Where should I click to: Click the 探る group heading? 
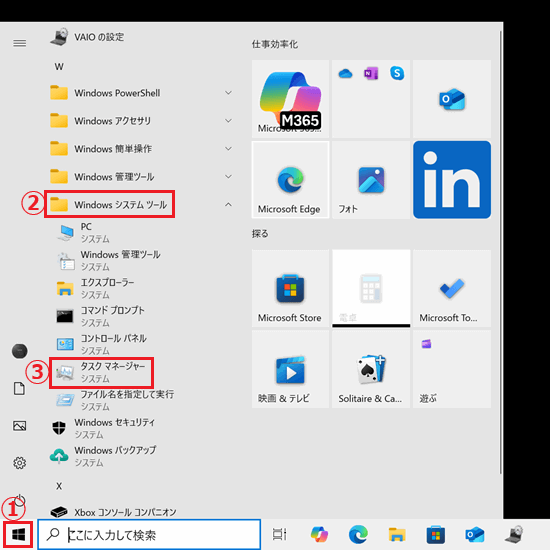pyautogui.click(x=260, y=234)
